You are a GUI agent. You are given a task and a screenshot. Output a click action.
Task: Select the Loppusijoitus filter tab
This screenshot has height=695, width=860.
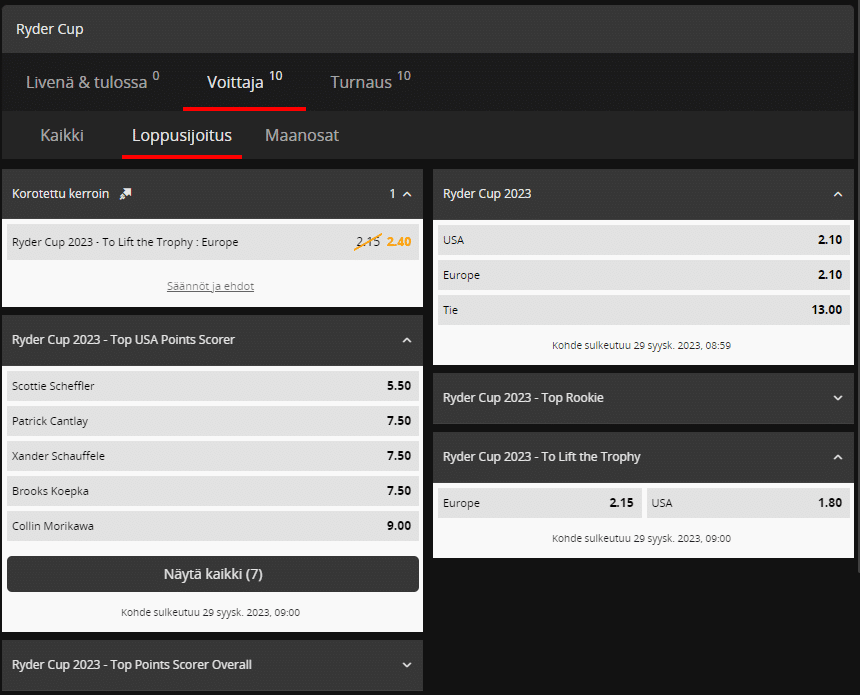[x=182, y=135]
